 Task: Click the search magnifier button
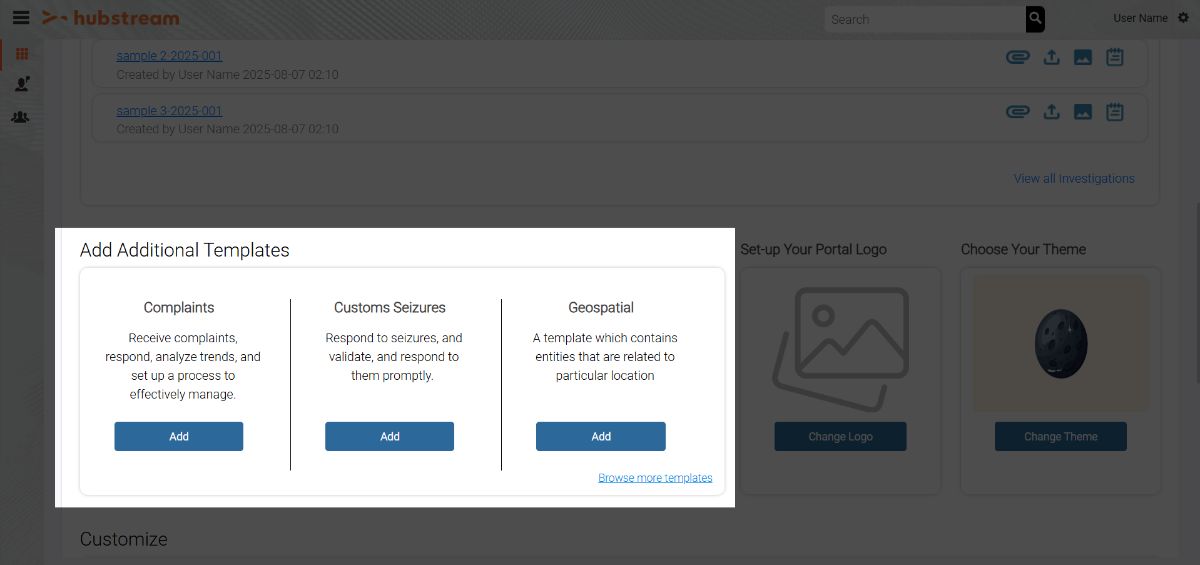click(x=1035, y=18)
